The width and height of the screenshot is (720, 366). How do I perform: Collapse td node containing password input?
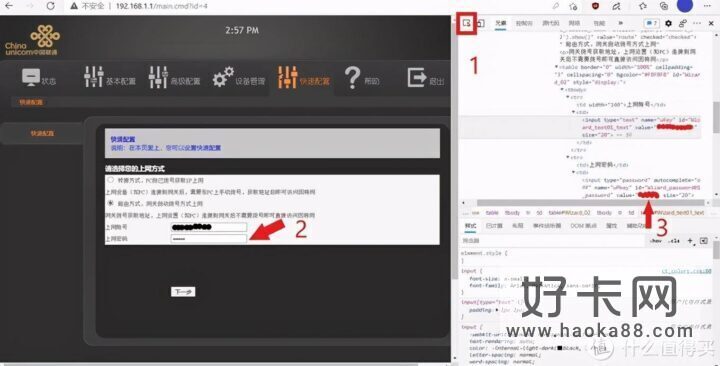(x=573, y=172)
